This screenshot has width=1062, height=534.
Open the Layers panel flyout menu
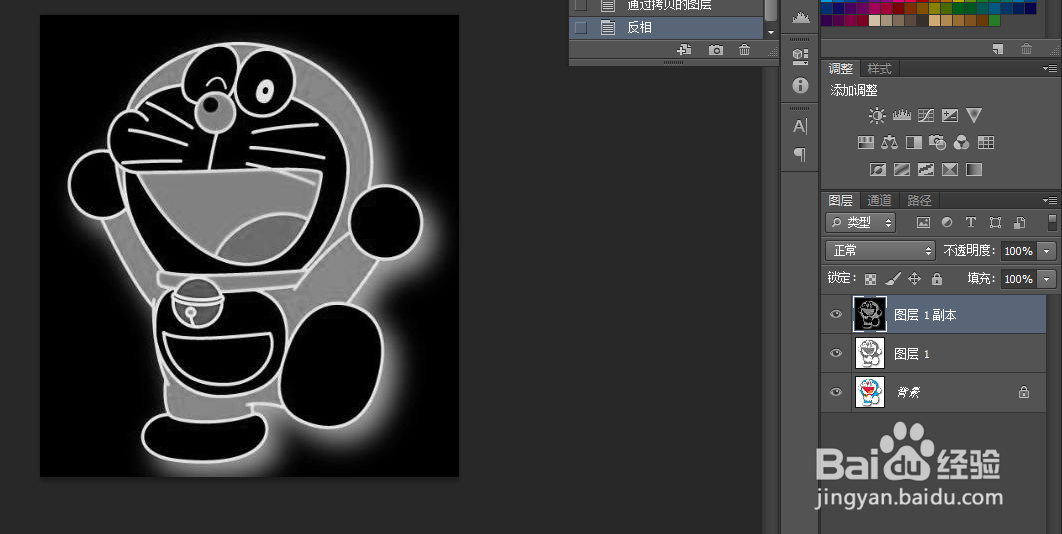pos(1050,200)
